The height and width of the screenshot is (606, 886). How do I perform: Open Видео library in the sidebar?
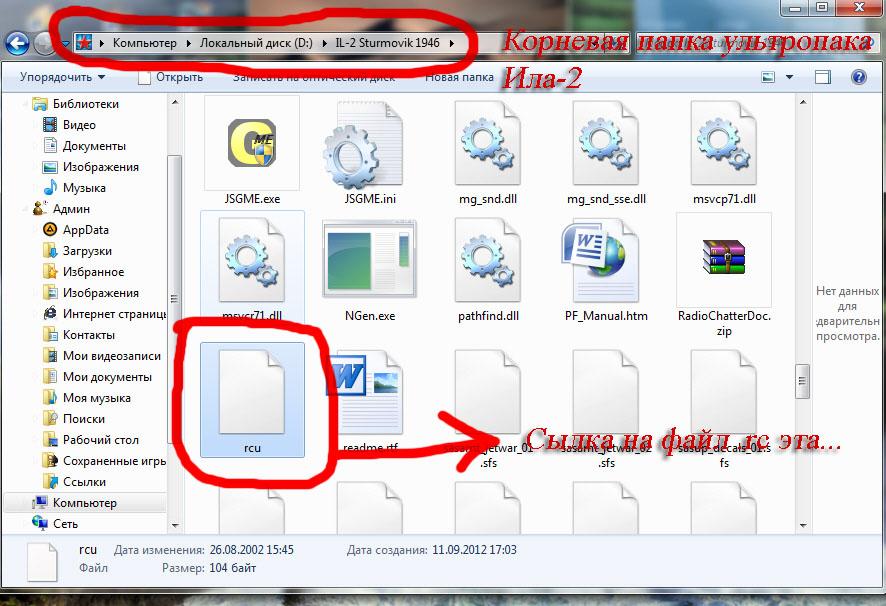[70, 125]
